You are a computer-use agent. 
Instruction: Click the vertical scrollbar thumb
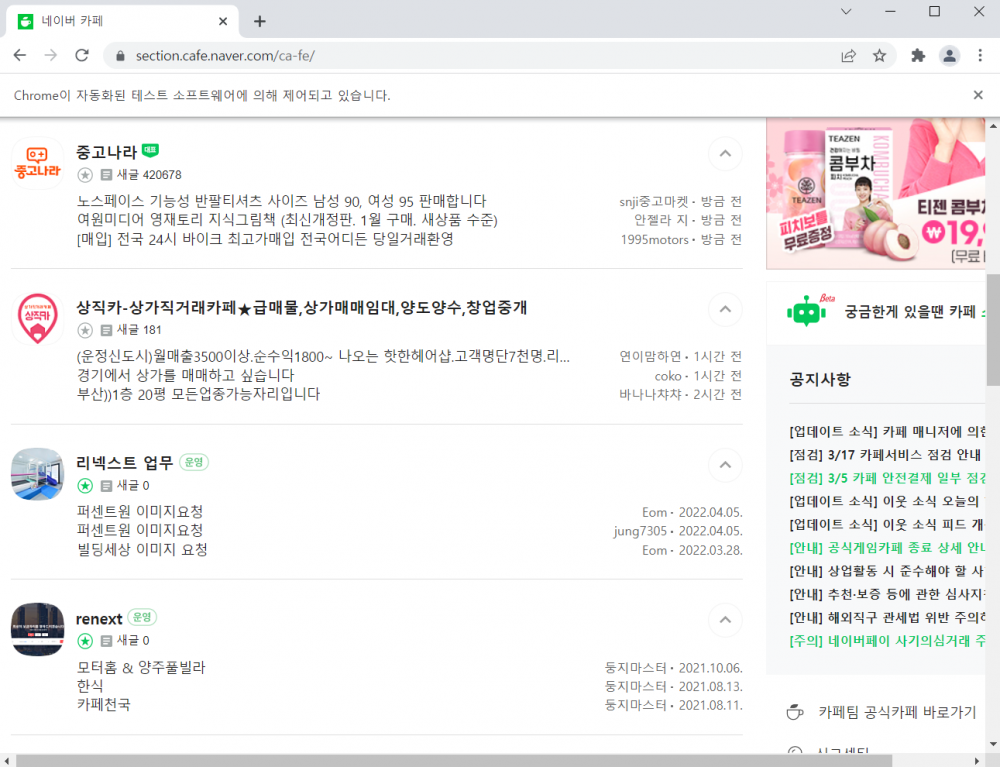[993, 330]
